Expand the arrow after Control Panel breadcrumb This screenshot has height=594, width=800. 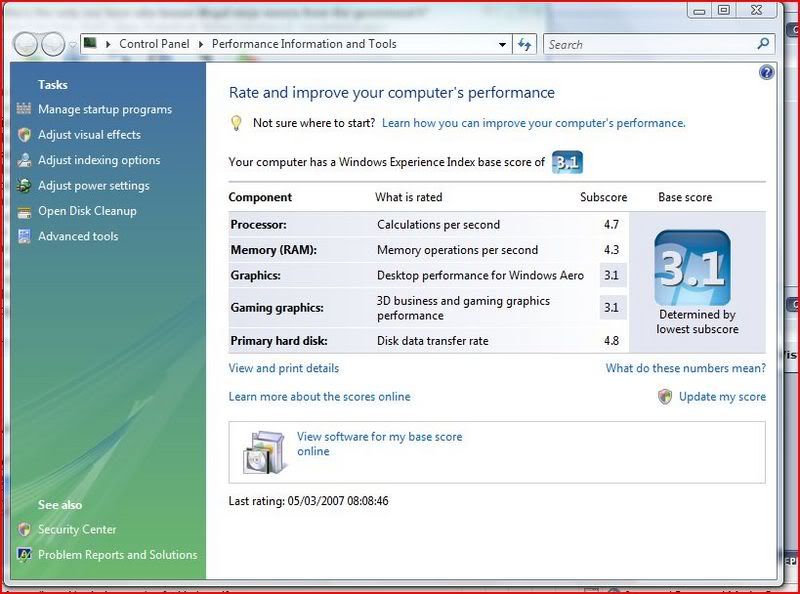coord(201,44)
